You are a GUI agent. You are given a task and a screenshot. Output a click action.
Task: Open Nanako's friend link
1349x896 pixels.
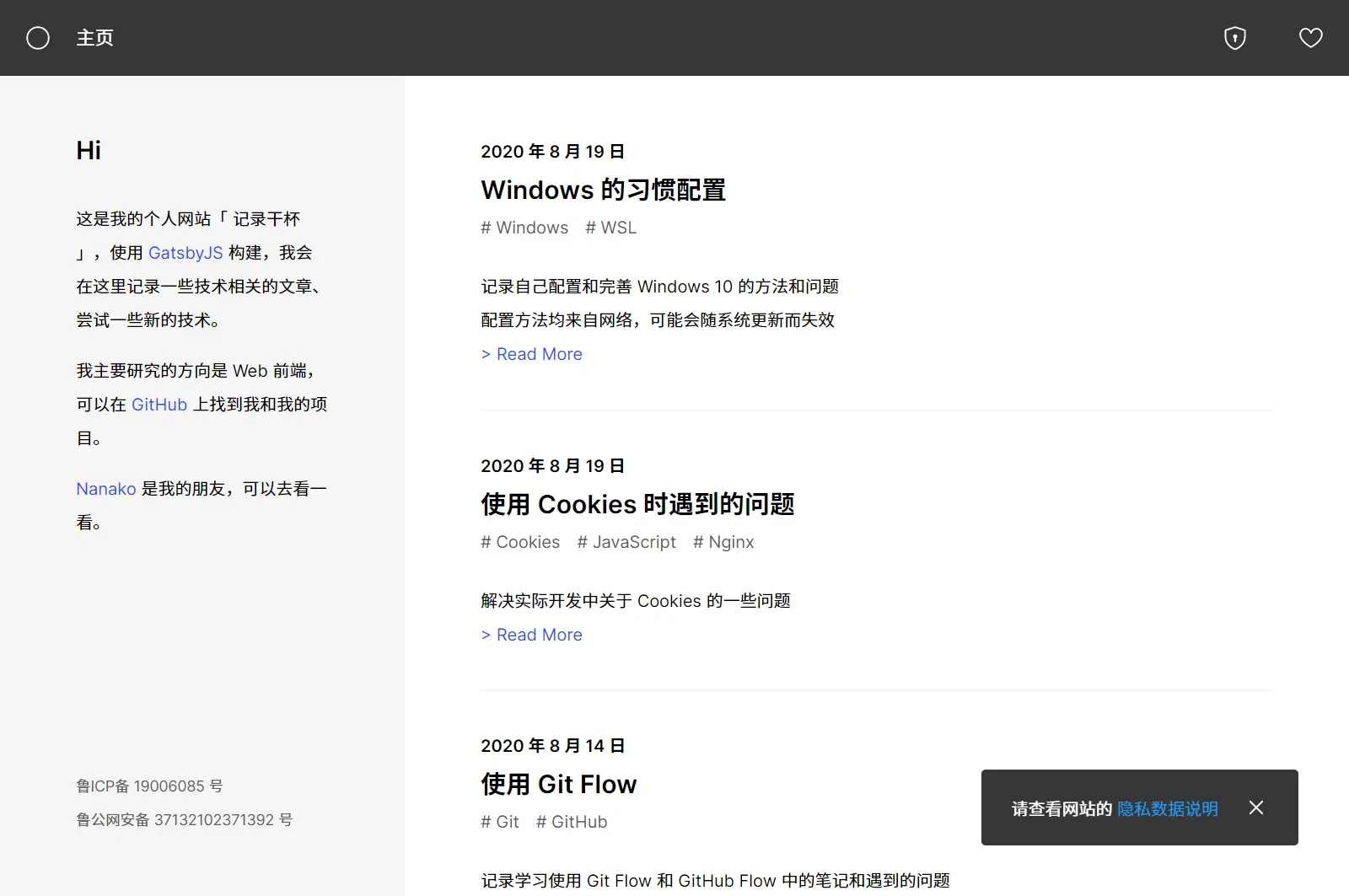point(105,488)
